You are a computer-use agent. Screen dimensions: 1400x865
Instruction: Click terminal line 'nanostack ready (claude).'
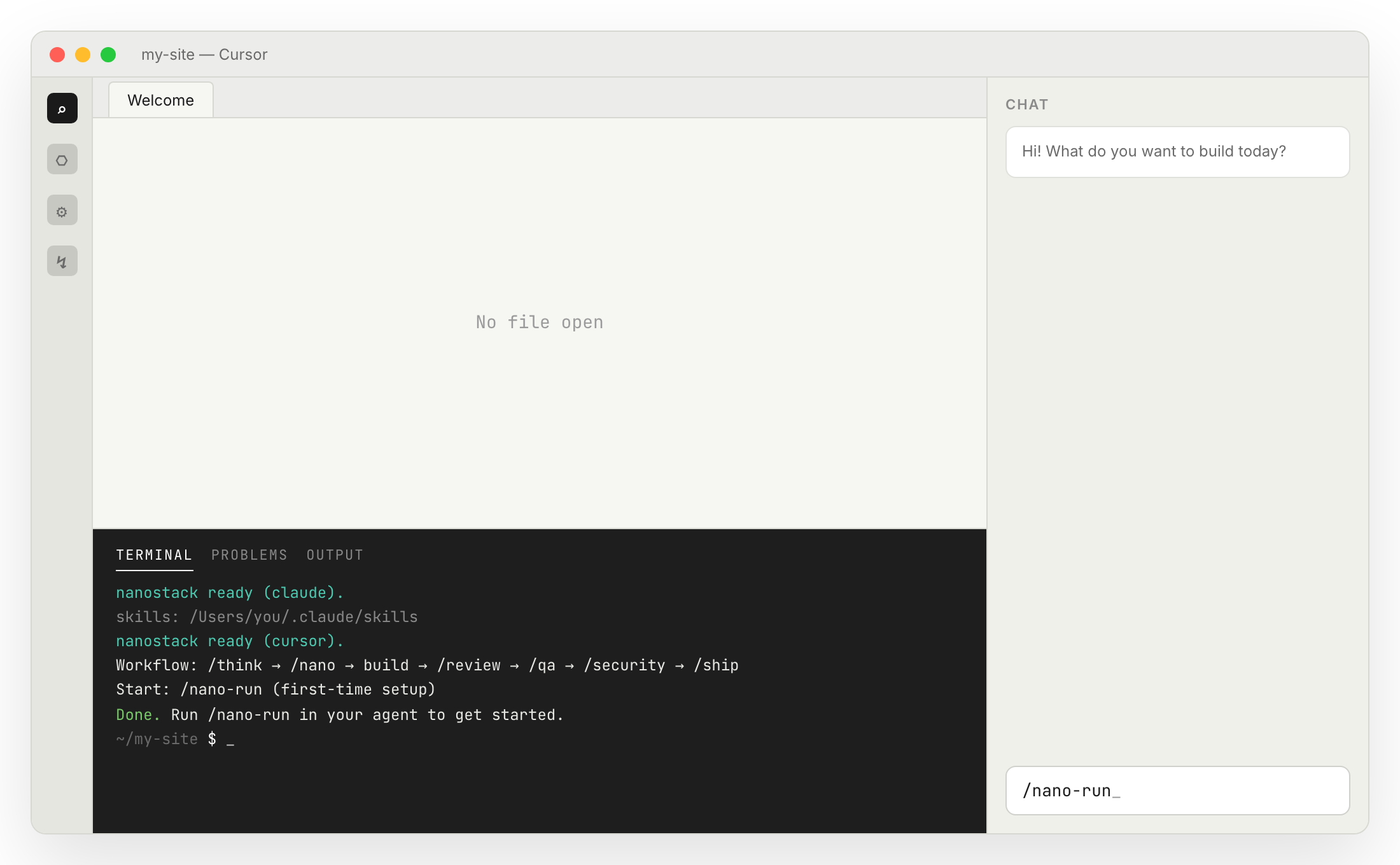pos(230,593)
